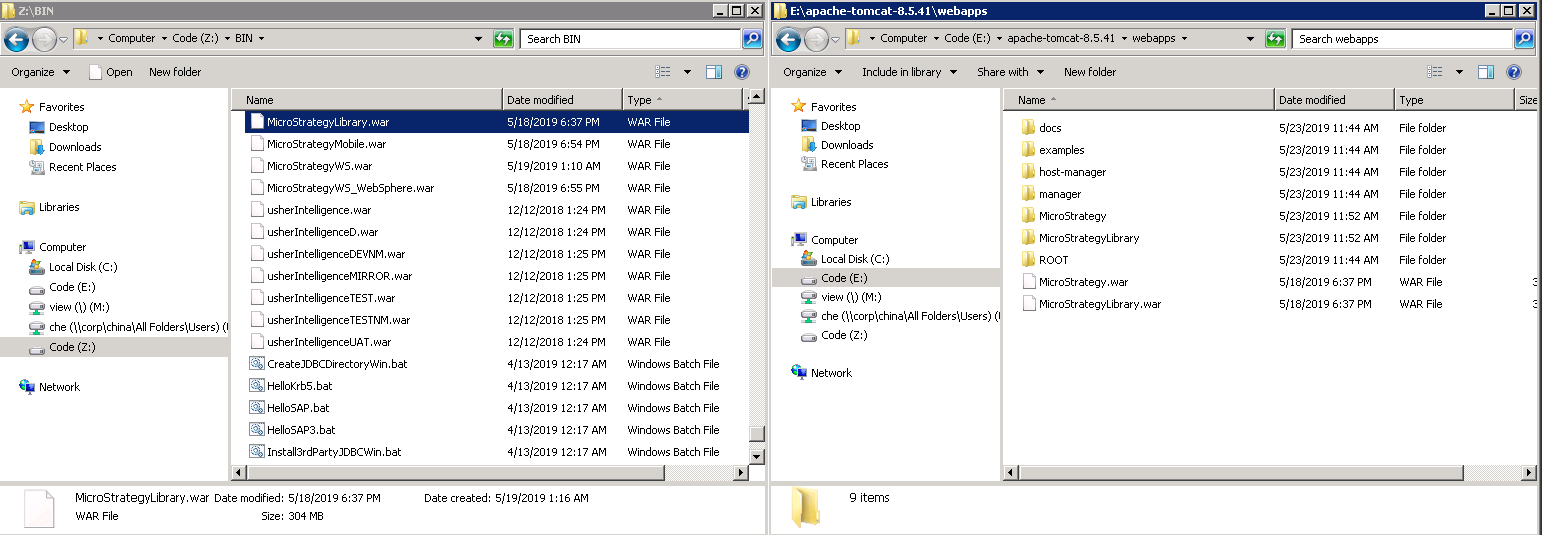Click Search BIN input field
1542x535 pixels.
point(631,39)
